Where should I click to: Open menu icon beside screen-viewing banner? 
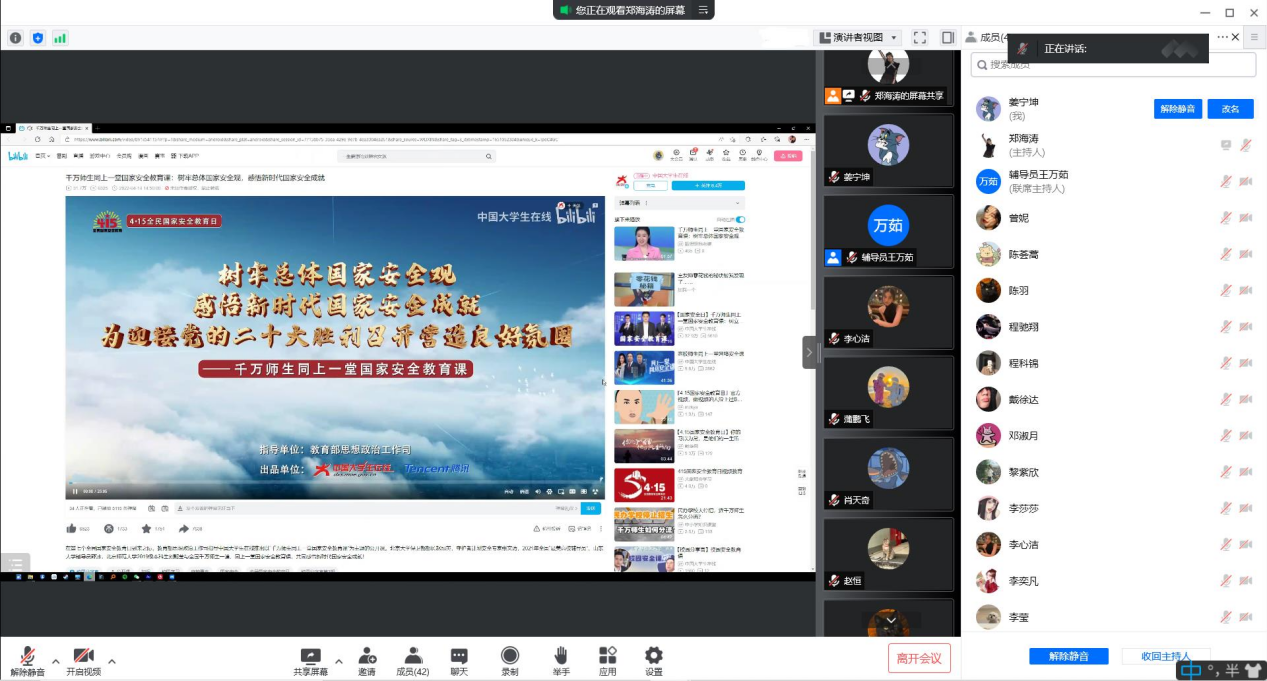(703, 10)
